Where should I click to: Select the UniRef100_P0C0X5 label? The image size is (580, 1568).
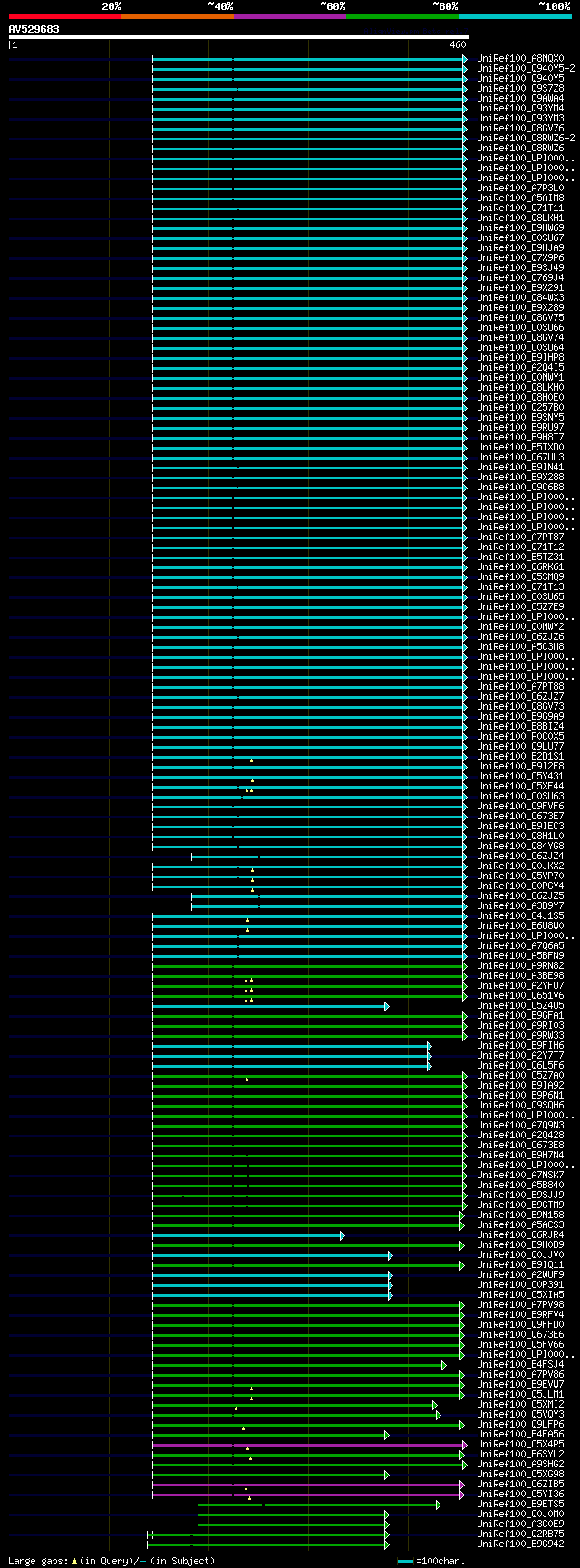tap(519, 737)
